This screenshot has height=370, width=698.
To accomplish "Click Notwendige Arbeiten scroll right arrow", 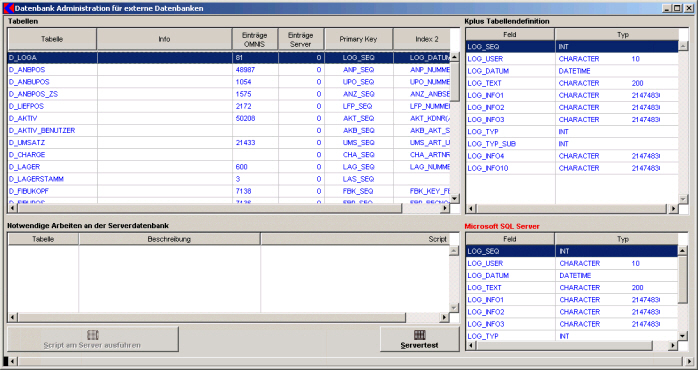I will pos(444,317).
